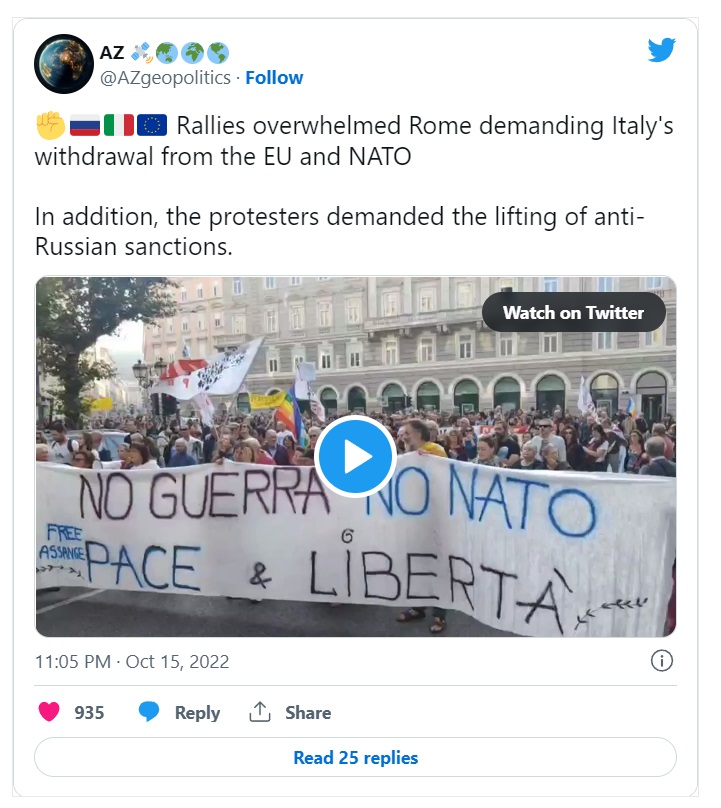Click the Read 25 replies button
The width and height of the screenshot is (721, 808).
[x=355, y=757]
